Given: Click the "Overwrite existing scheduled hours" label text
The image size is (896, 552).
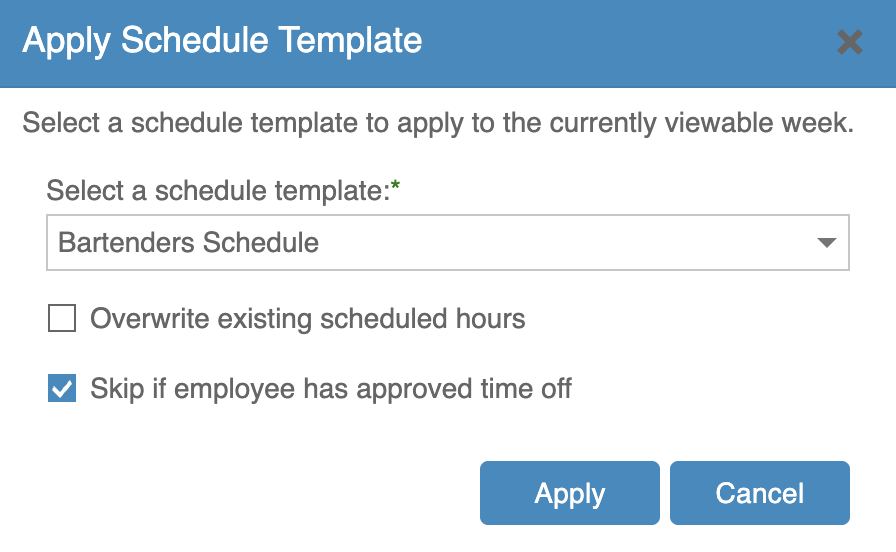Looking at the screenshot, I should (307, 319).
